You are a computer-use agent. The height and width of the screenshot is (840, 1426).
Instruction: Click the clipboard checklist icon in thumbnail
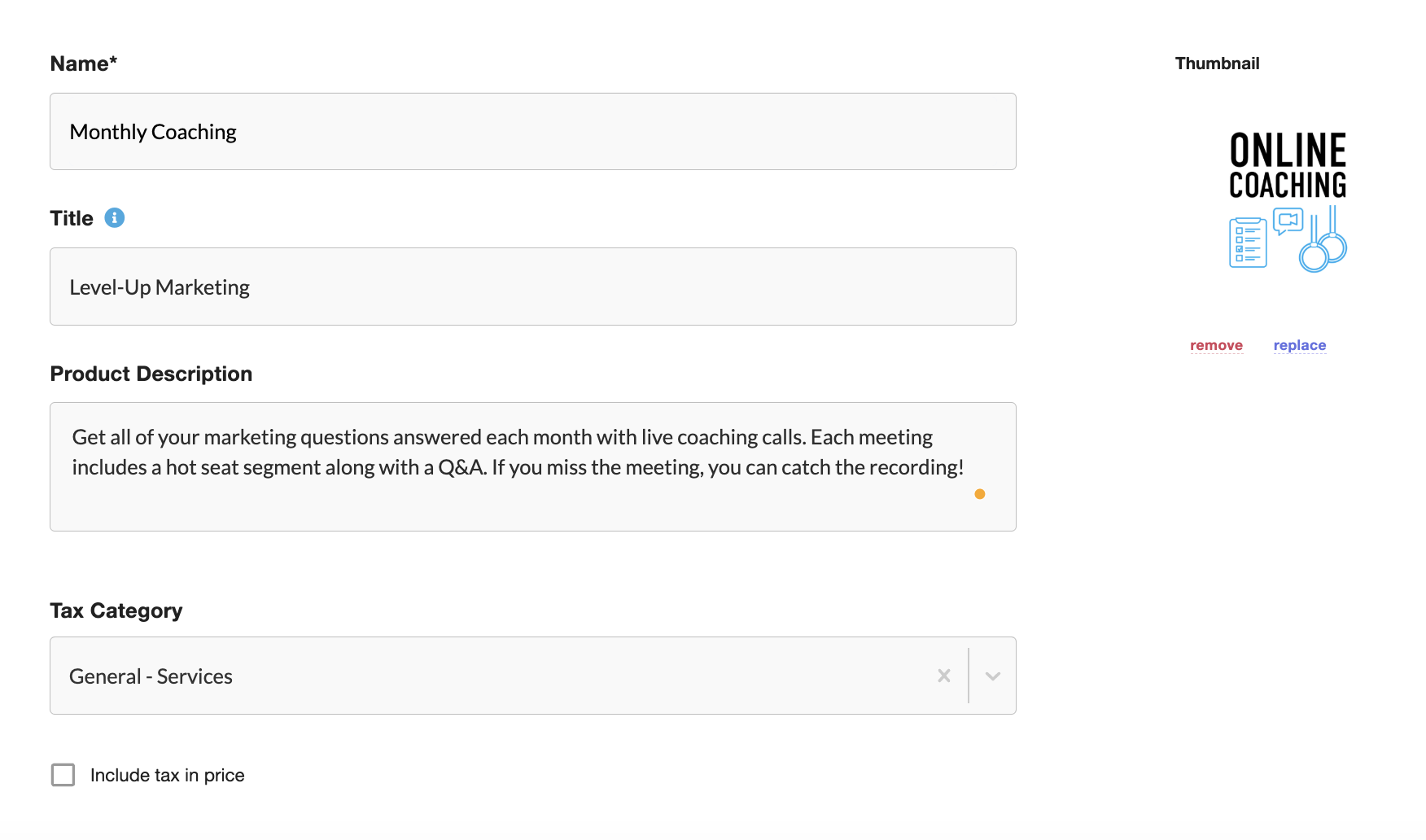click(1248, 243)
